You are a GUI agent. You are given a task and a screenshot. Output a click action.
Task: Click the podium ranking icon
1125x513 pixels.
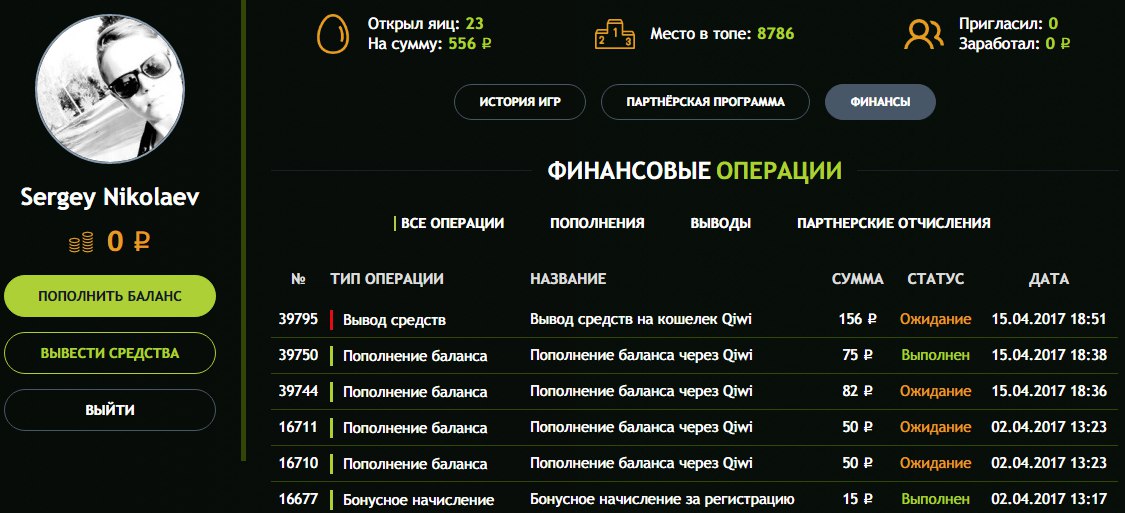[613, 34]
